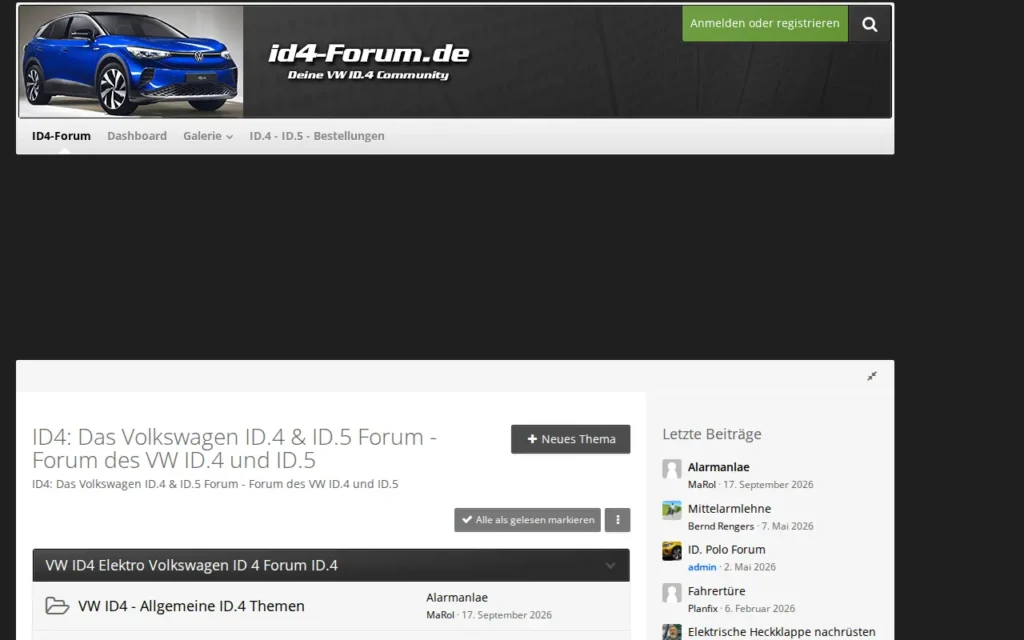Viewport: 1024px width, 640px height.
Task: Go to the Dashboard menu item
Action: [x=137, y=136]
